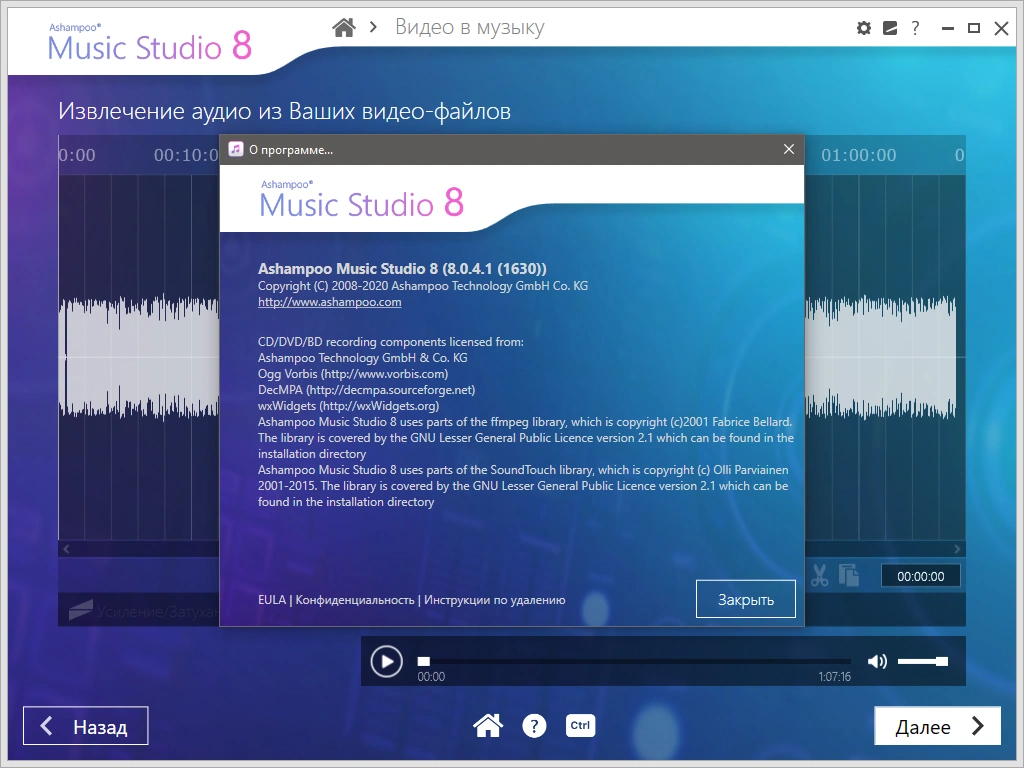Click the paste clipboard icon
This screenshot has width=1024, height=768.
848,575
